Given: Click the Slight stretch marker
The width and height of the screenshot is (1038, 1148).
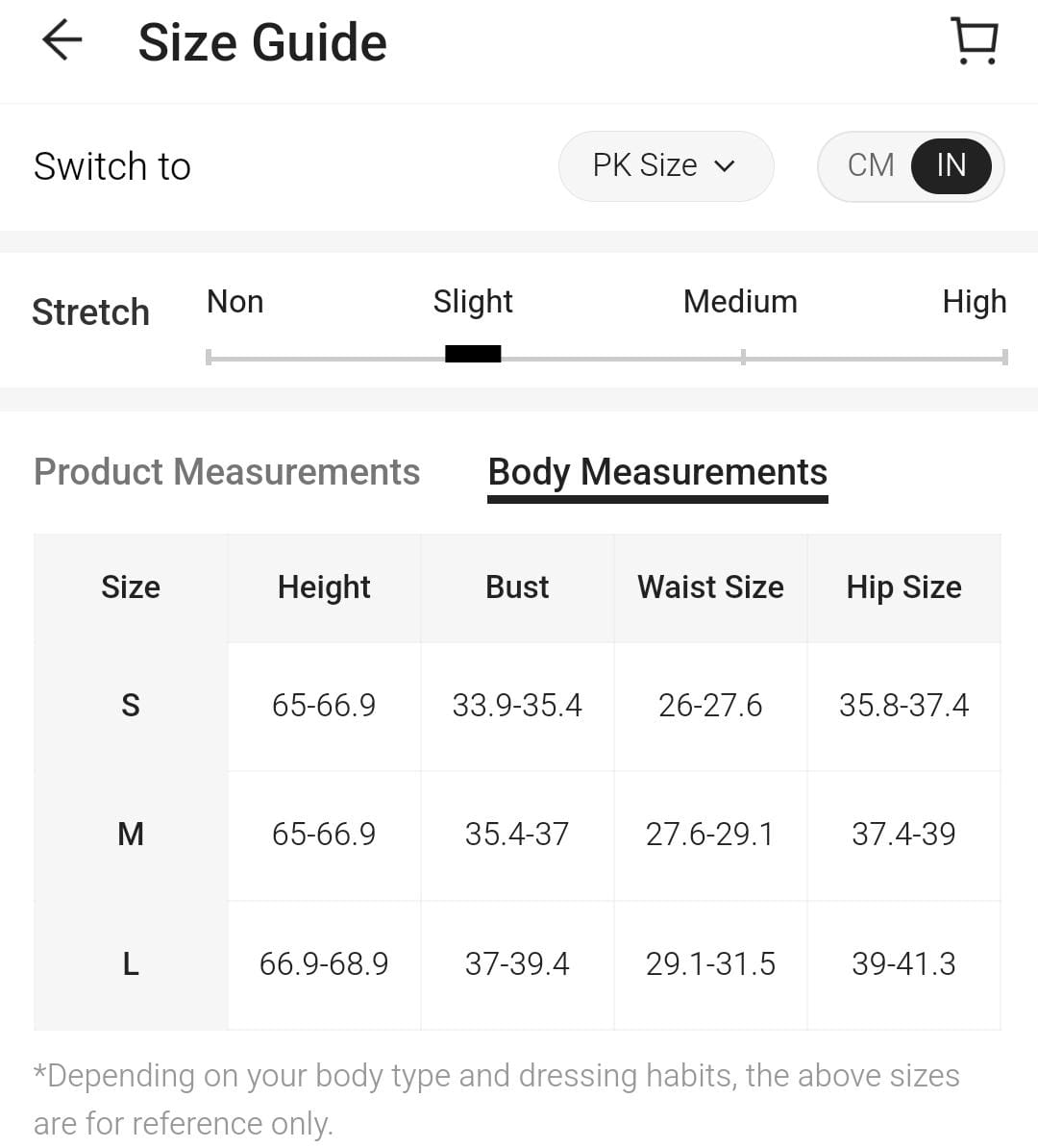Looking at the screenshot, I should 473,354.
